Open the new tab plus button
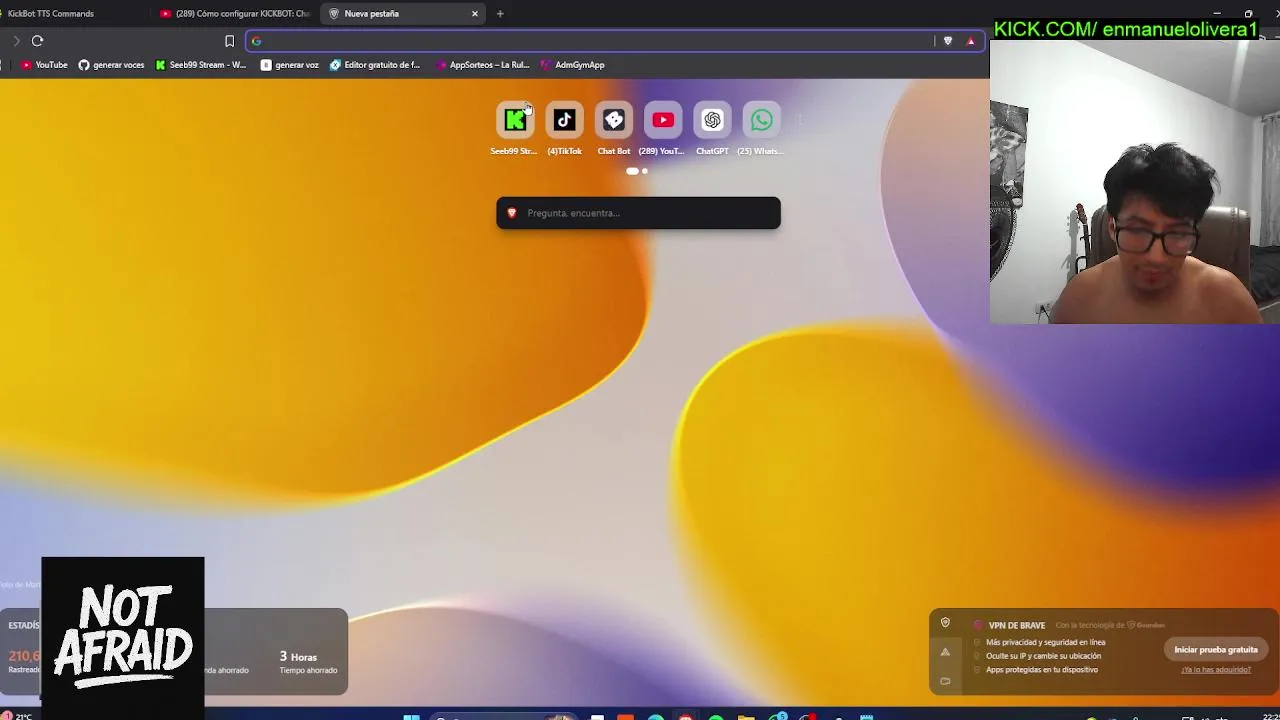 500,14
